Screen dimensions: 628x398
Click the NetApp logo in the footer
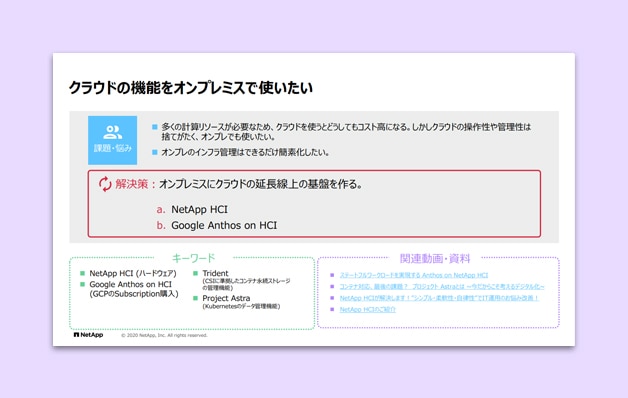(x=89, y=335)
